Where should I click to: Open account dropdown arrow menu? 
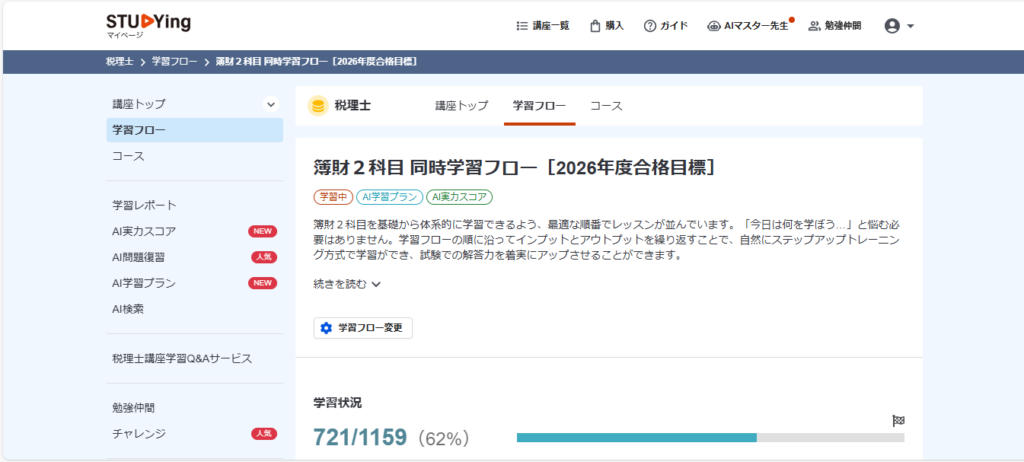[911, 27]
